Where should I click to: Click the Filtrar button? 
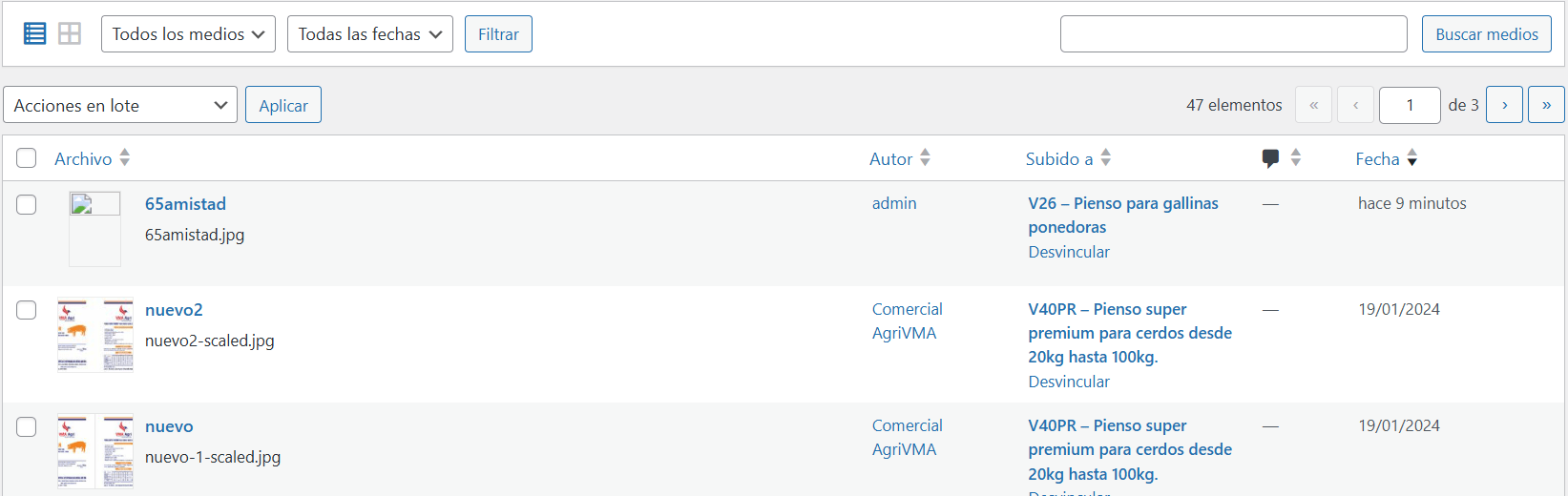click(x=498, y=34)
